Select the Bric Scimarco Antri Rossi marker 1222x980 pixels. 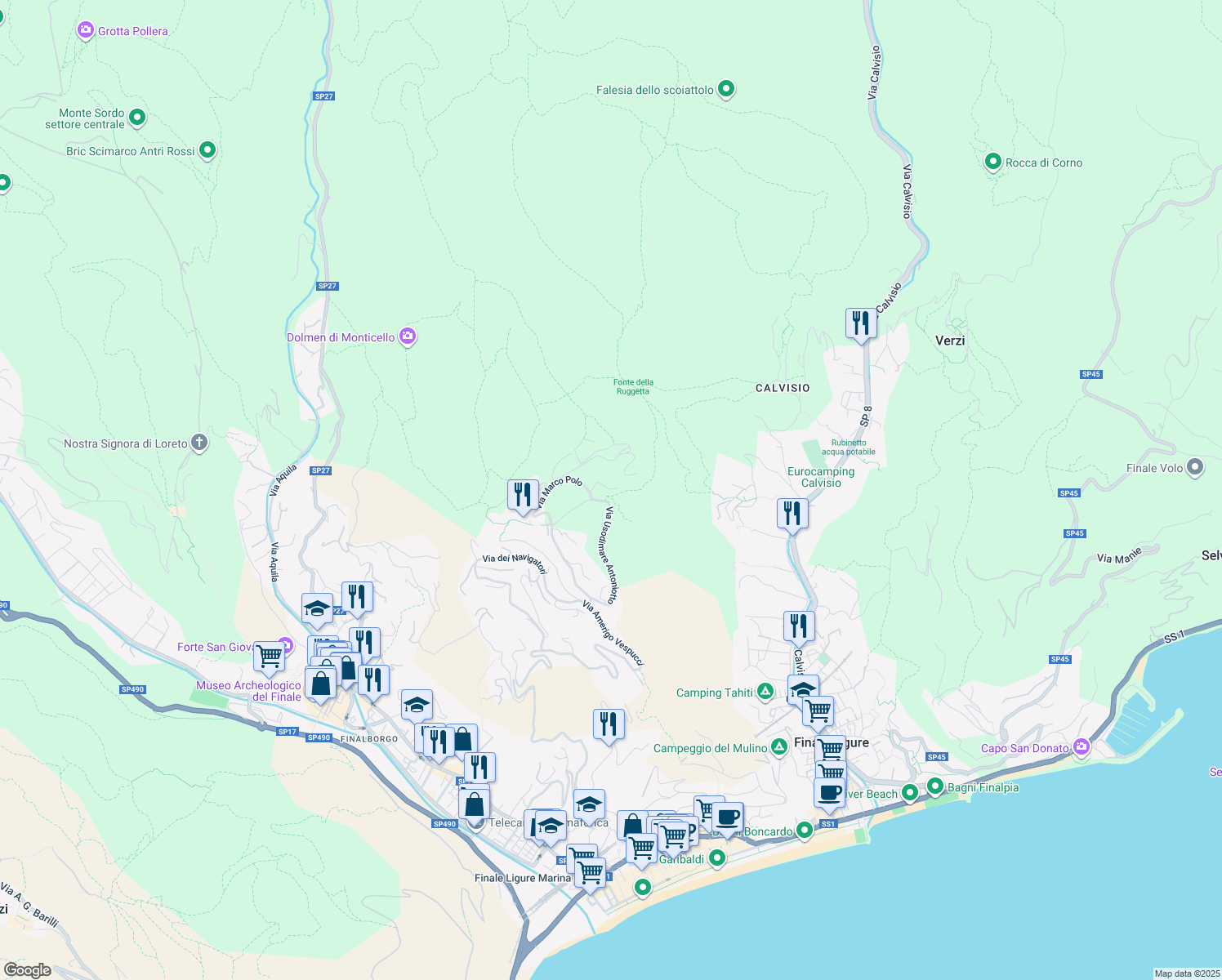point(207,150)
